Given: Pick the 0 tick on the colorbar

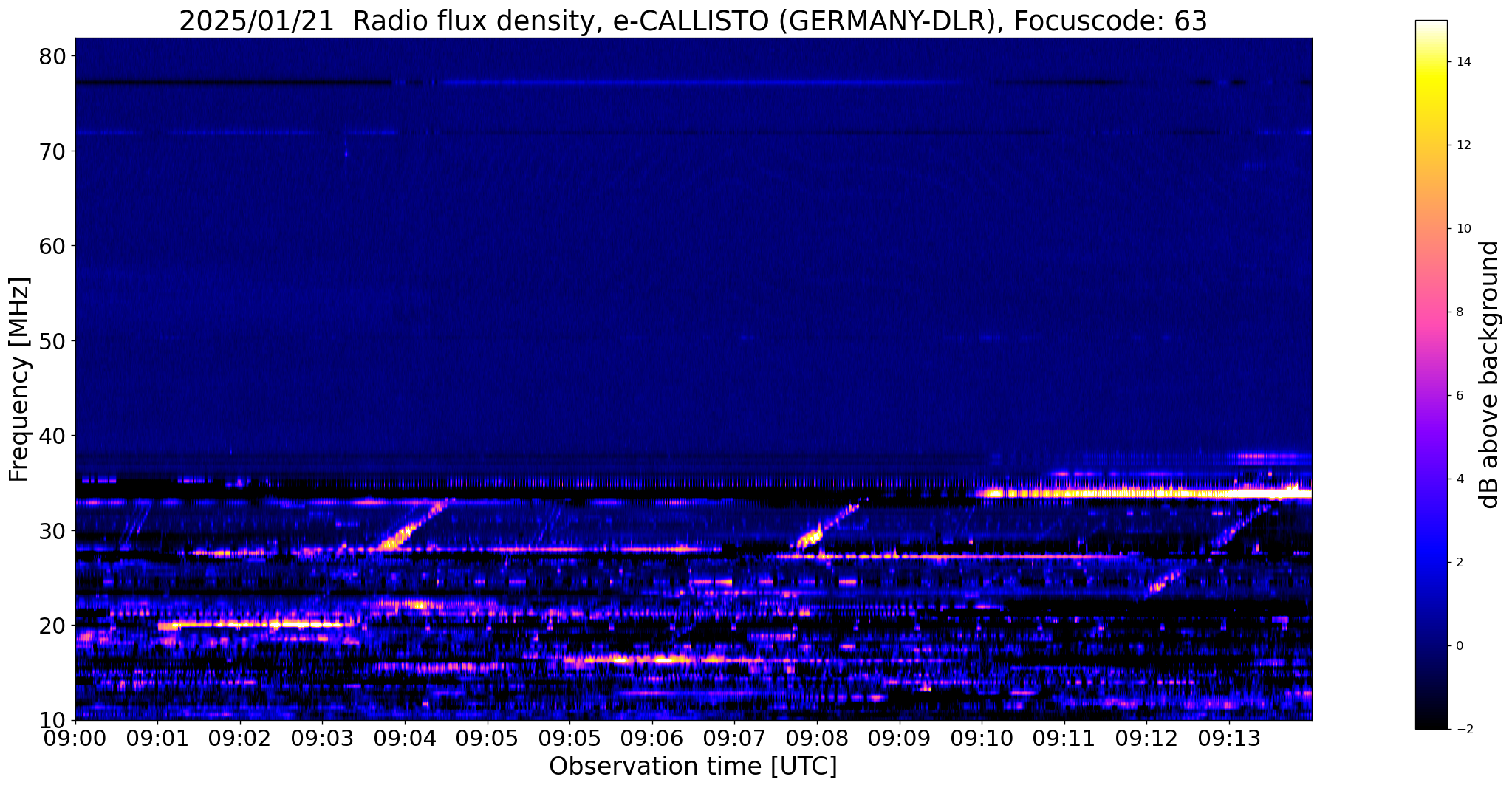Looking at the screenshot, I should 1459,646.
